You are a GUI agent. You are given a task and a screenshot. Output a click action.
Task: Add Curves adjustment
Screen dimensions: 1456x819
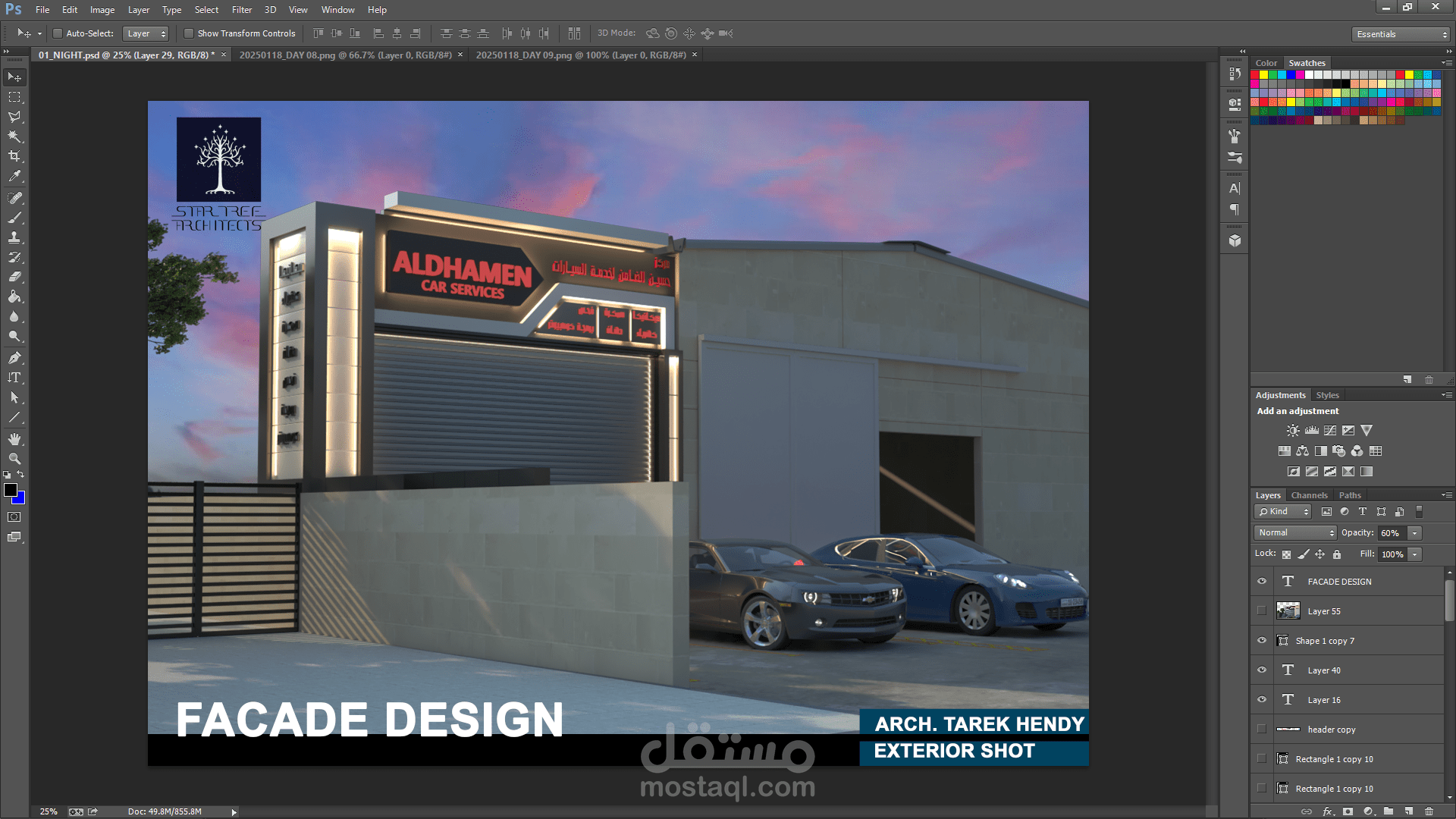[1330, 430]
